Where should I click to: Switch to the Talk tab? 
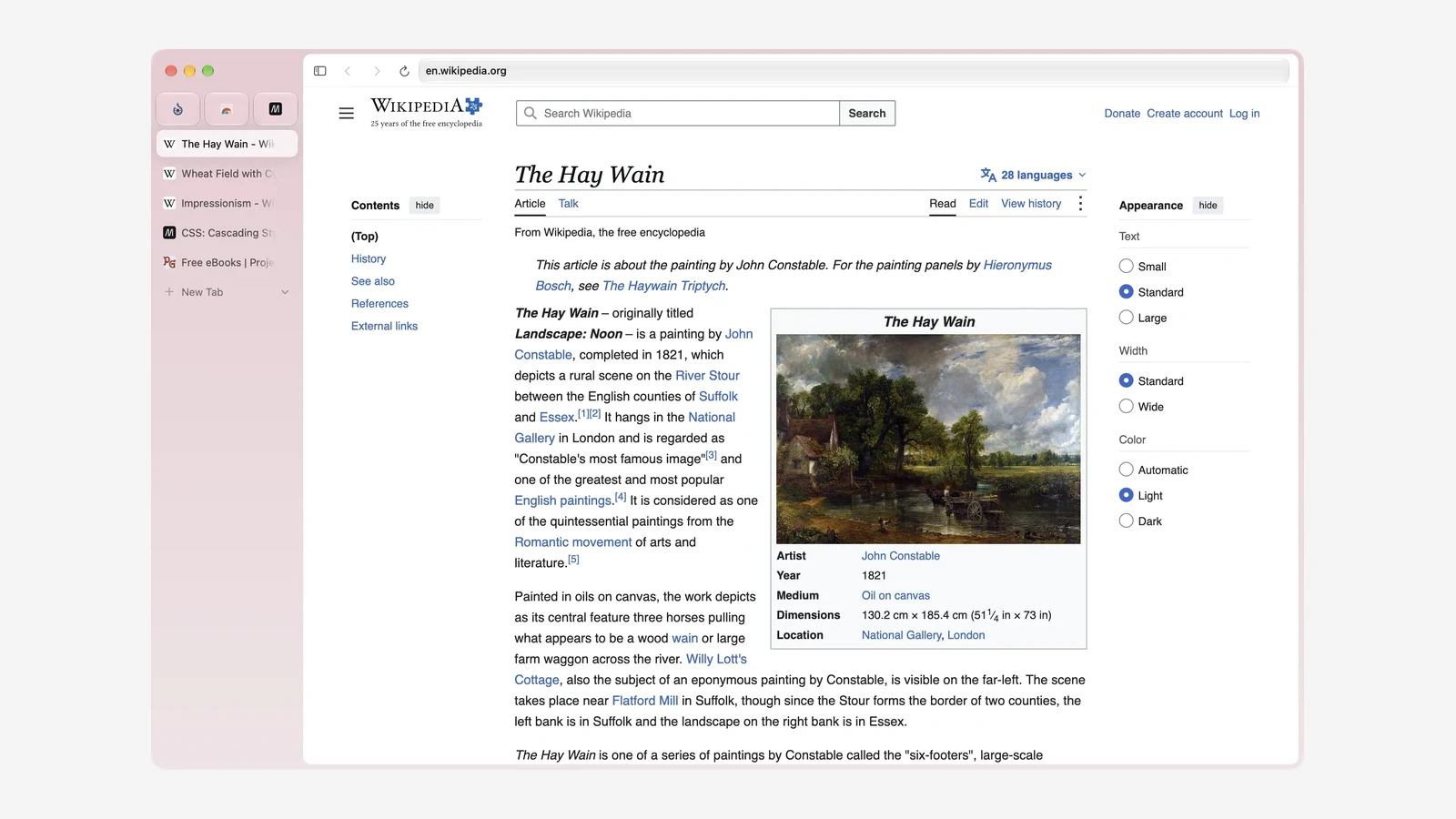569,204
